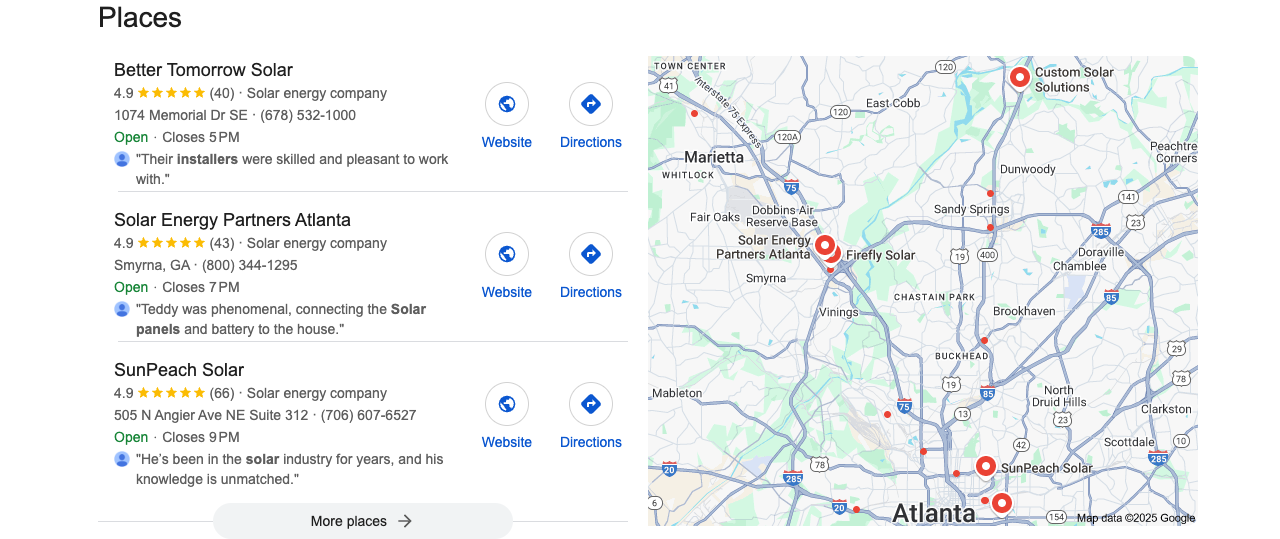Image resolution: width=1280 pixels, height=539 pixels.
Task: Select Custom Solar Solutions map pin
Action: tap(1019, 77)
